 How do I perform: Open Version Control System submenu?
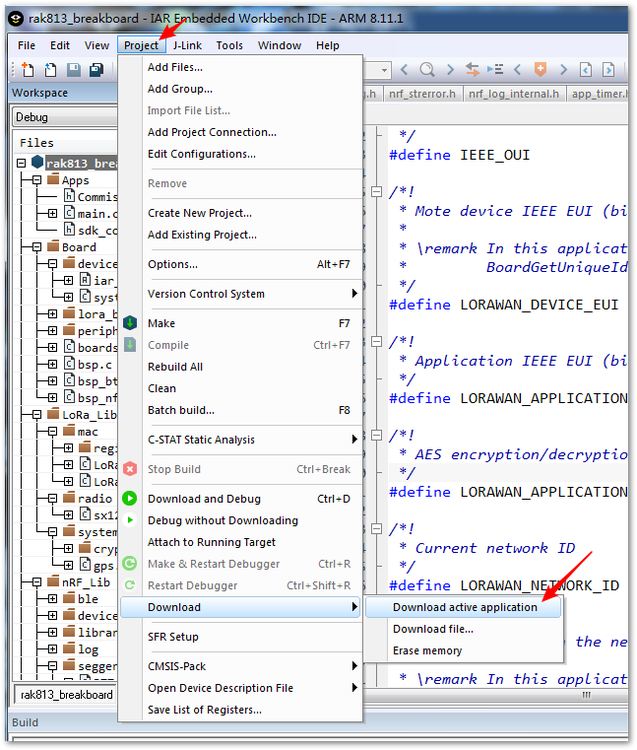[240, 294]
